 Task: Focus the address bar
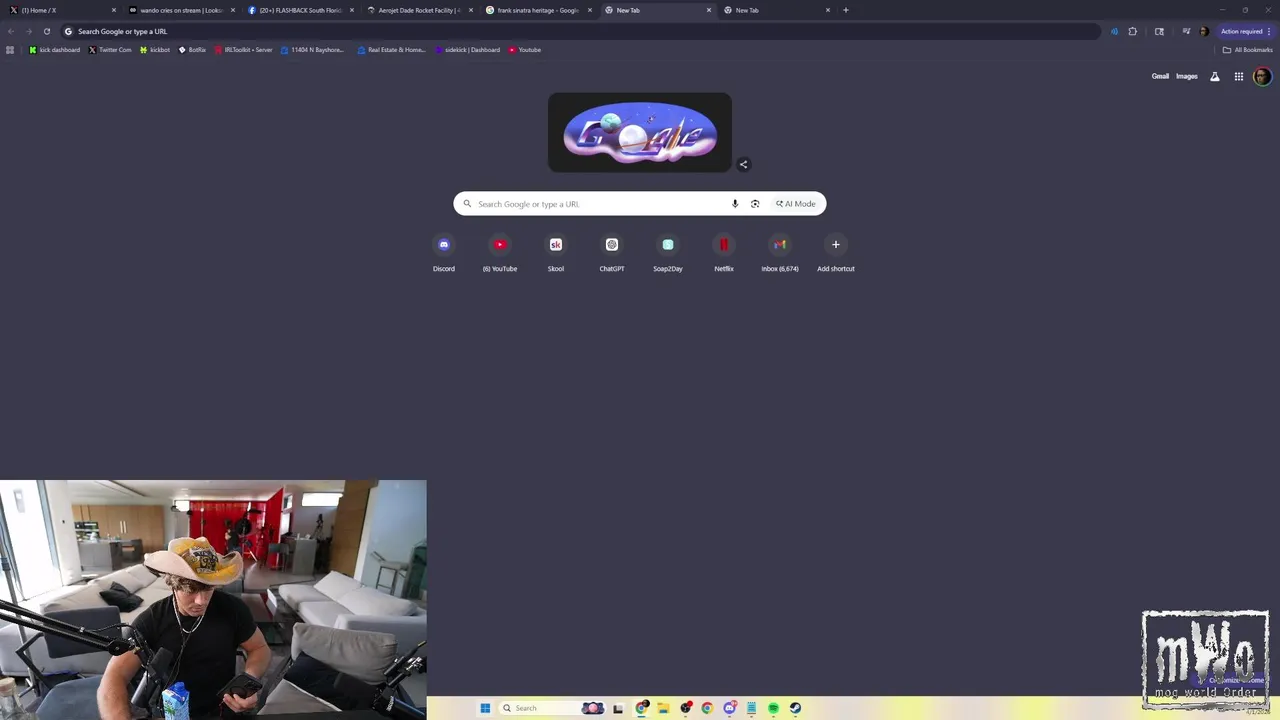pos(580,31)
